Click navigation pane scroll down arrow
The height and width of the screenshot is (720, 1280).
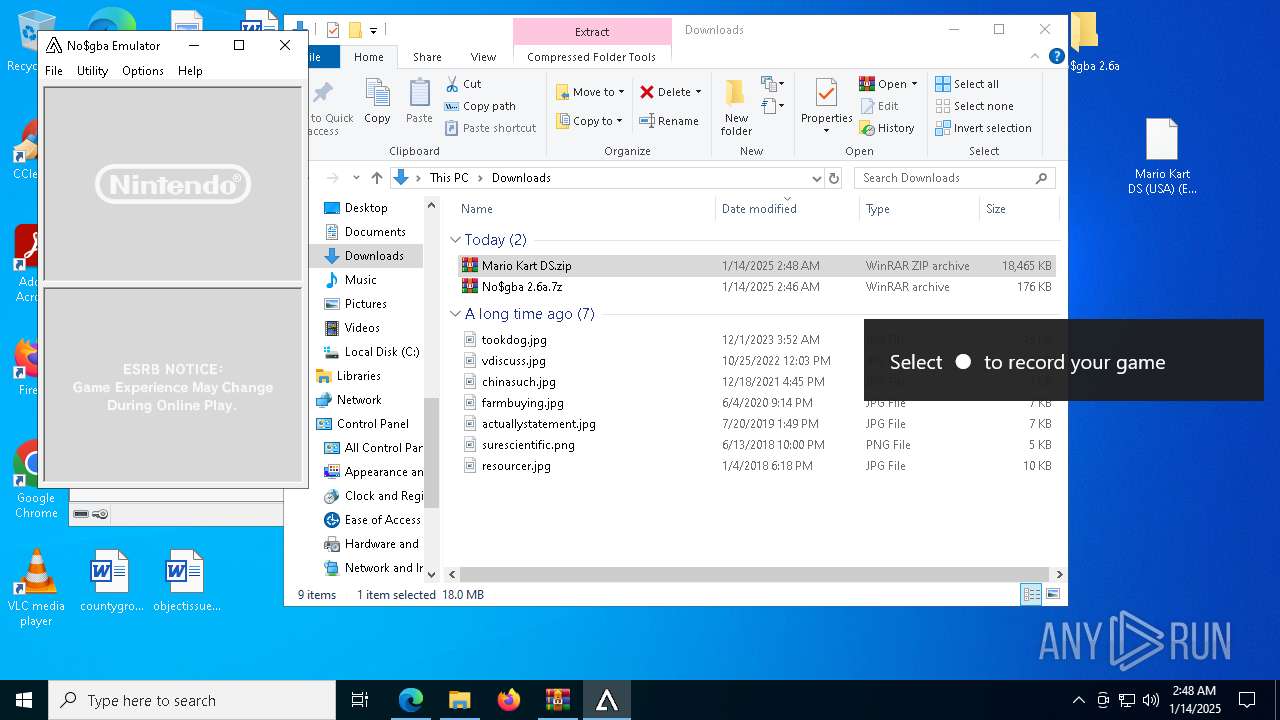coord(432,574)
